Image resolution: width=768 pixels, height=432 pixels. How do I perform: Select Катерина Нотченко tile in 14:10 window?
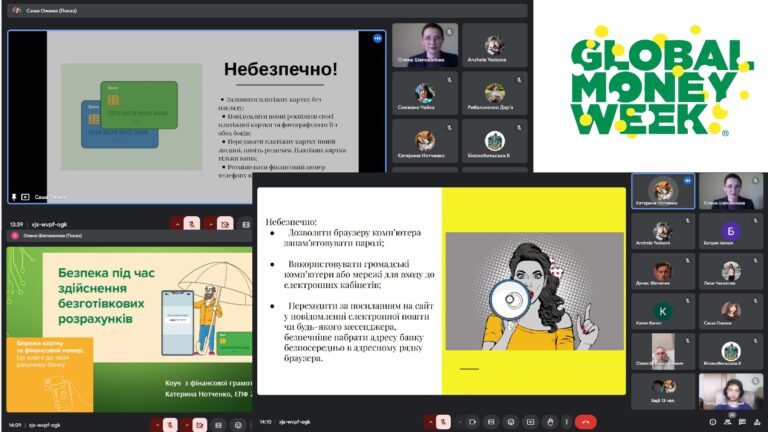pos(663,191)
